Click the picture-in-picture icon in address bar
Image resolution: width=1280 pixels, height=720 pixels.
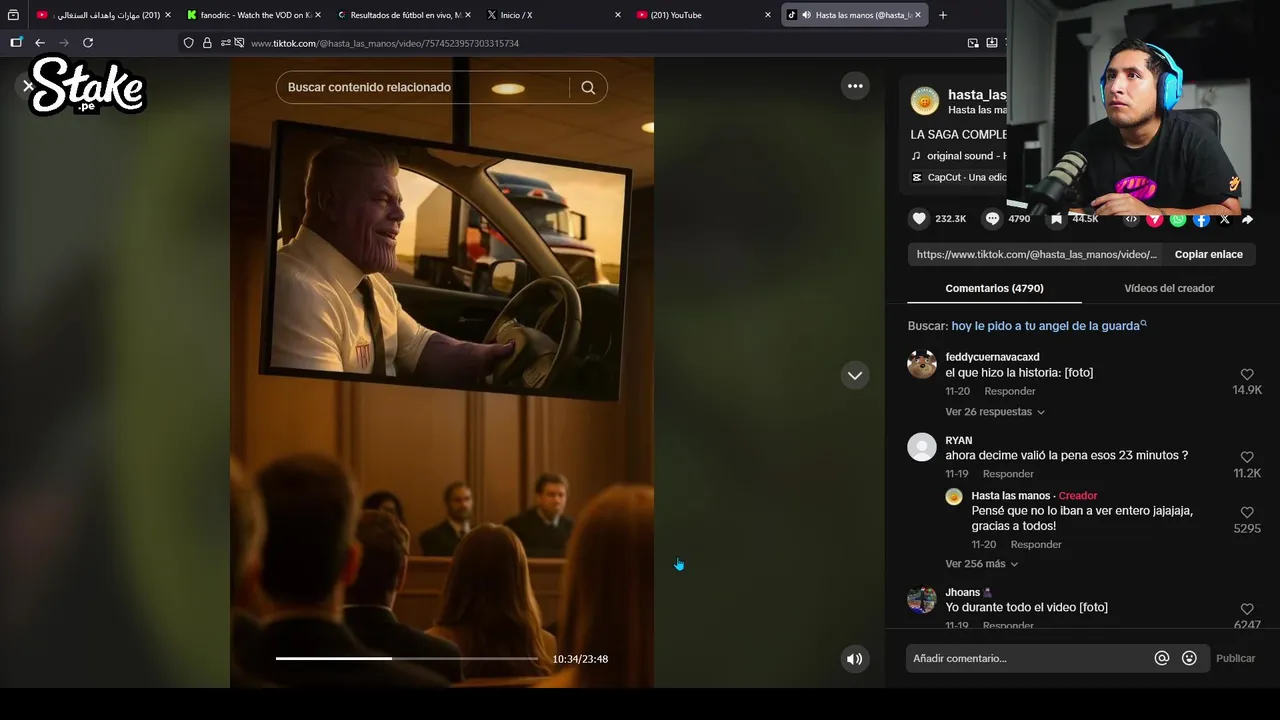tap(973, 43)
